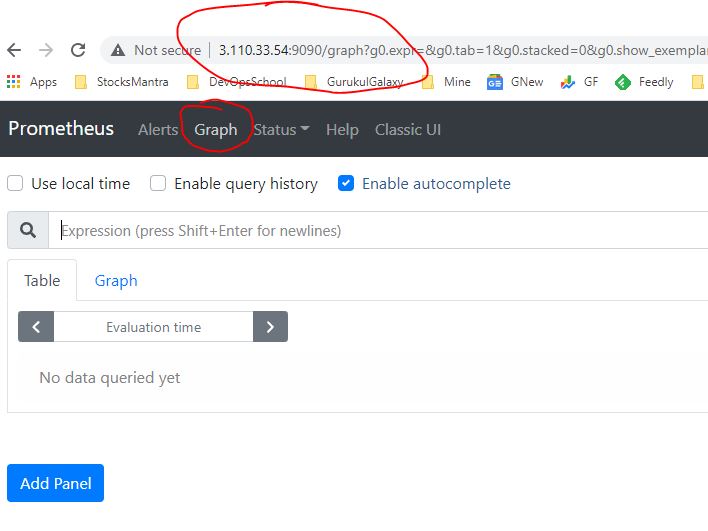708x531 pixels.
Task: Open the Classic UI link
Action: tap(407, 129)
